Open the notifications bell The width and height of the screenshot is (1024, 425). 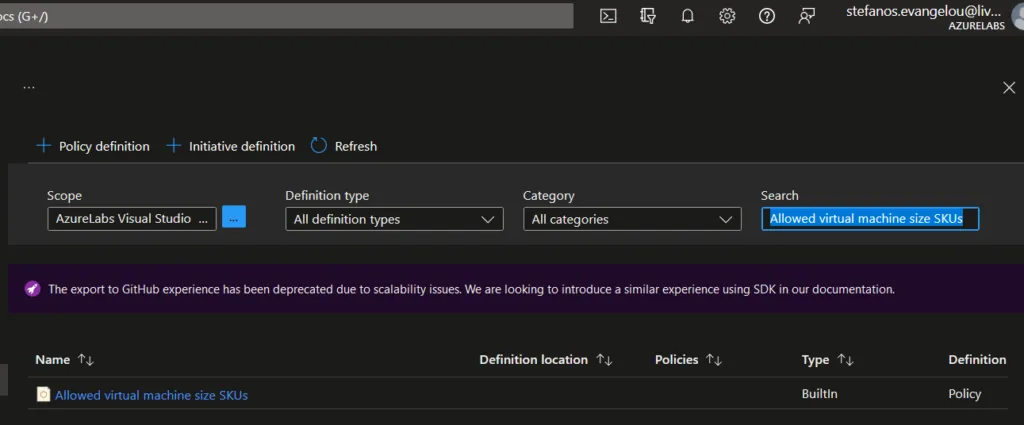[x=687, y=16]
